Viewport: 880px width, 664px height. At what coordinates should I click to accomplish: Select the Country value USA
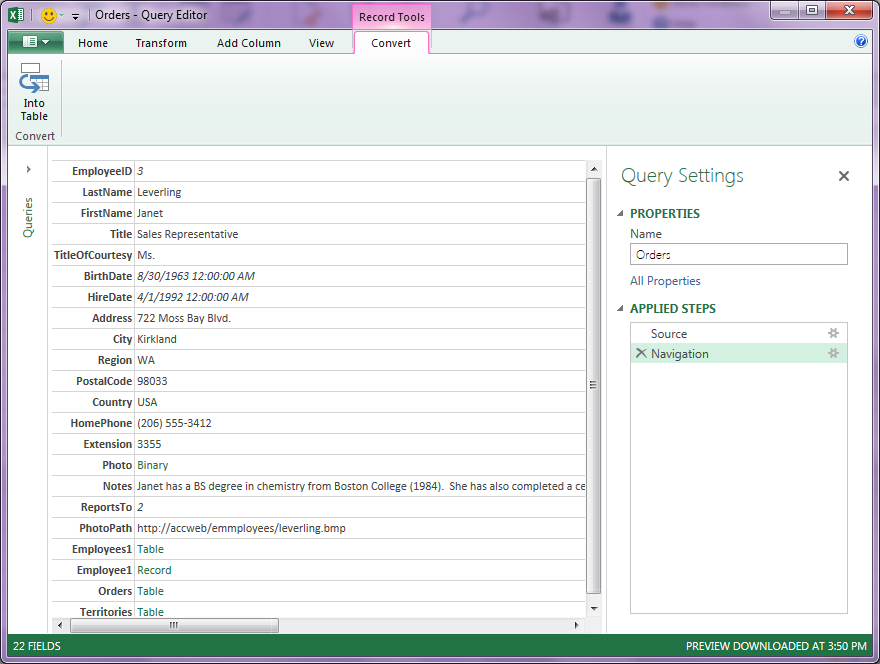[x=147, y=402]
